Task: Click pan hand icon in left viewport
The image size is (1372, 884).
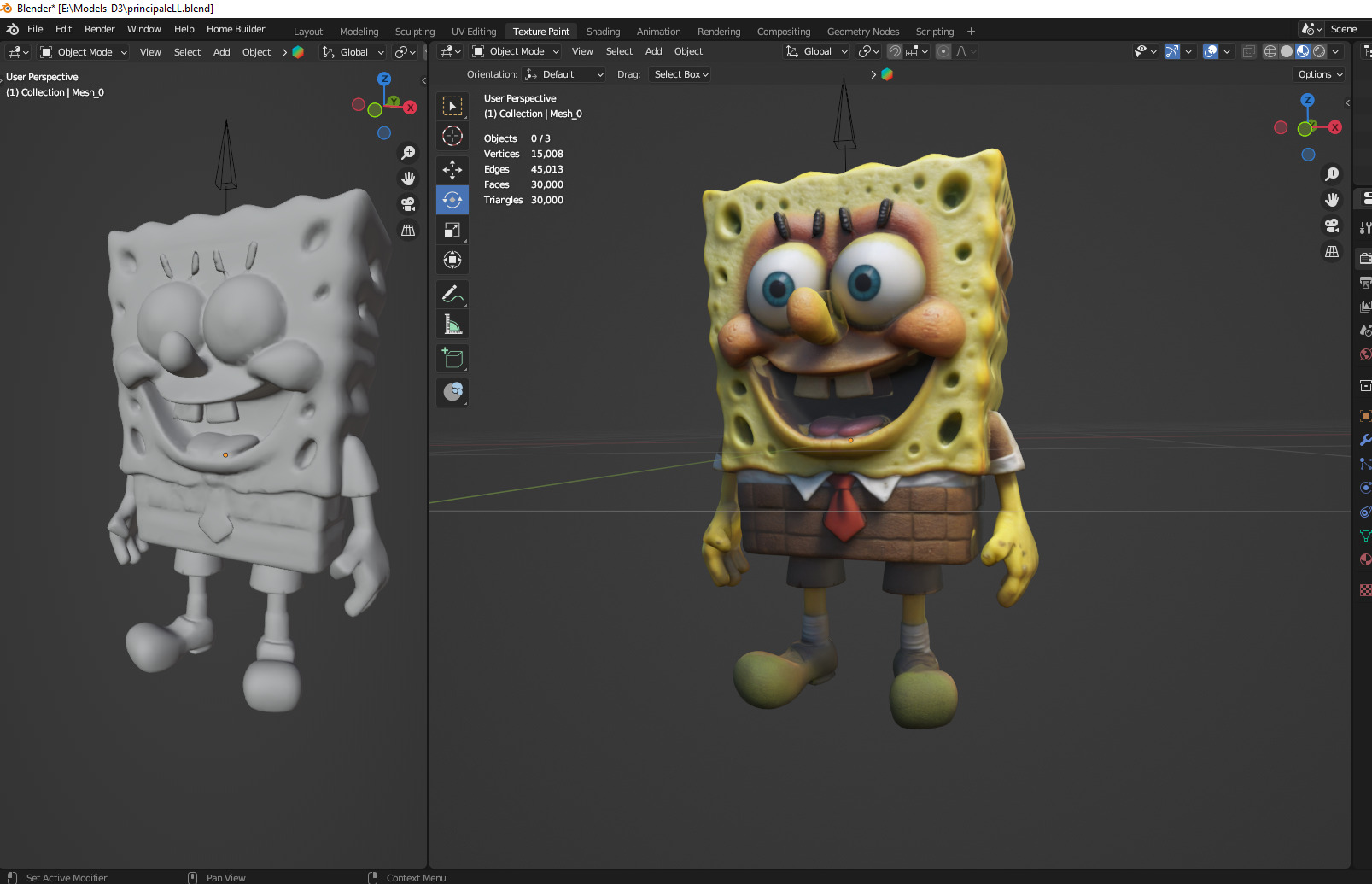Action: pyautogui.click(x=408, y=179)
